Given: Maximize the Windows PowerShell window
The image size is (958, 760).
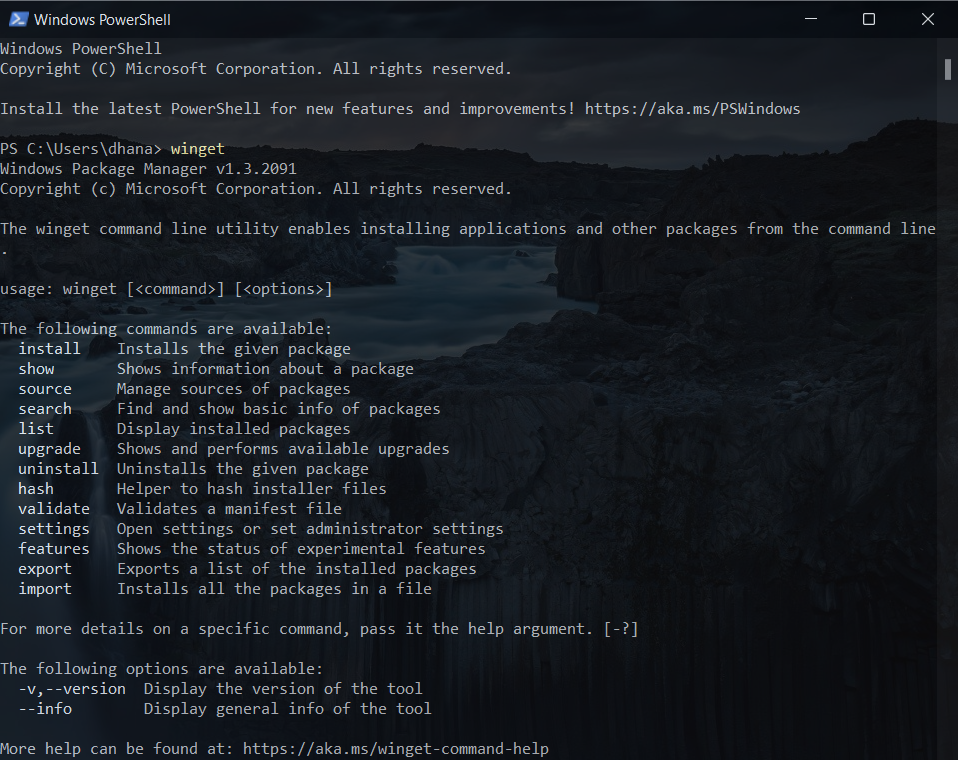Looking at the screenshot, I should coord(868,19).
